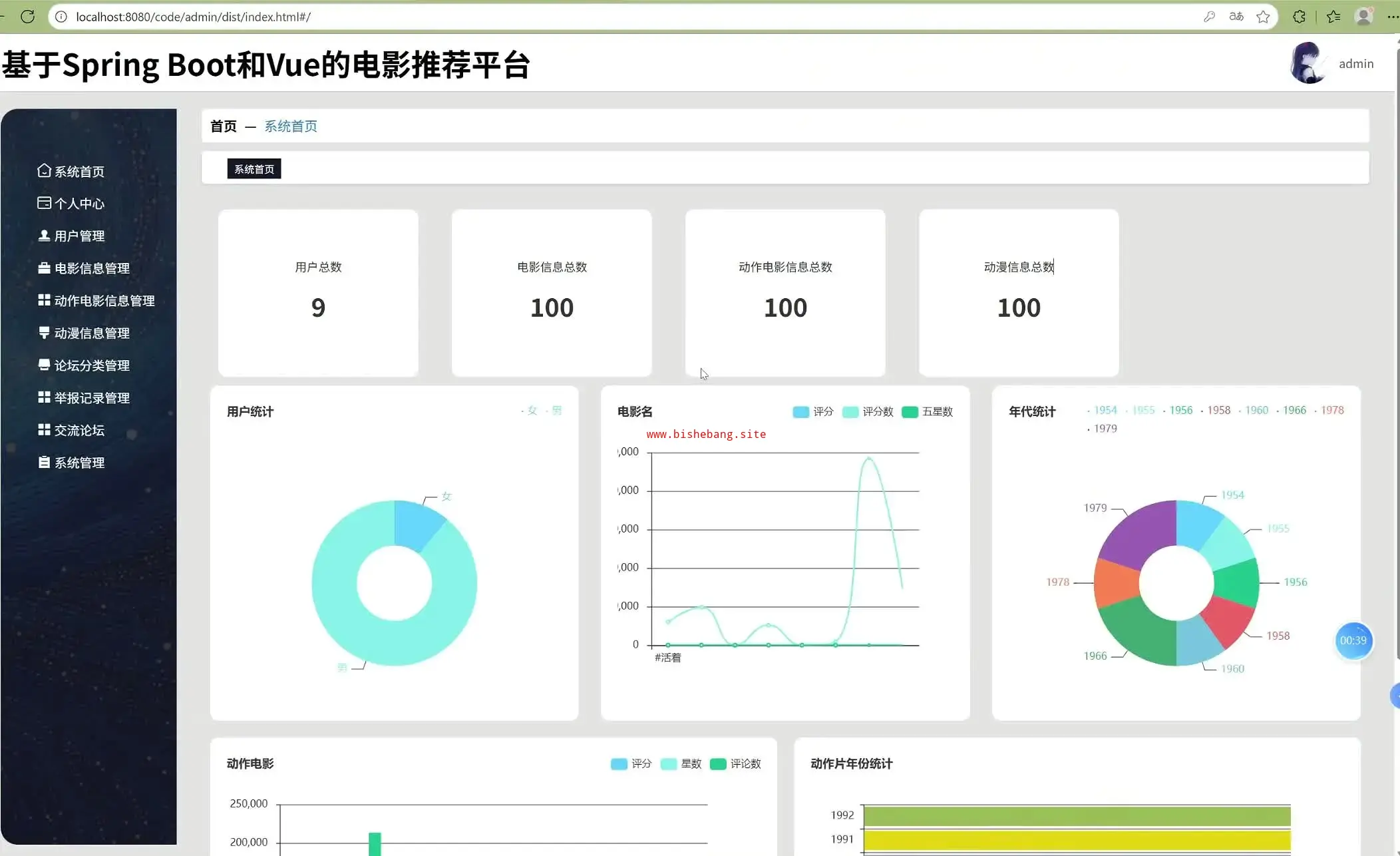Select the 系统首页 page tab
Screen dimensions: 1400x856
254,169
